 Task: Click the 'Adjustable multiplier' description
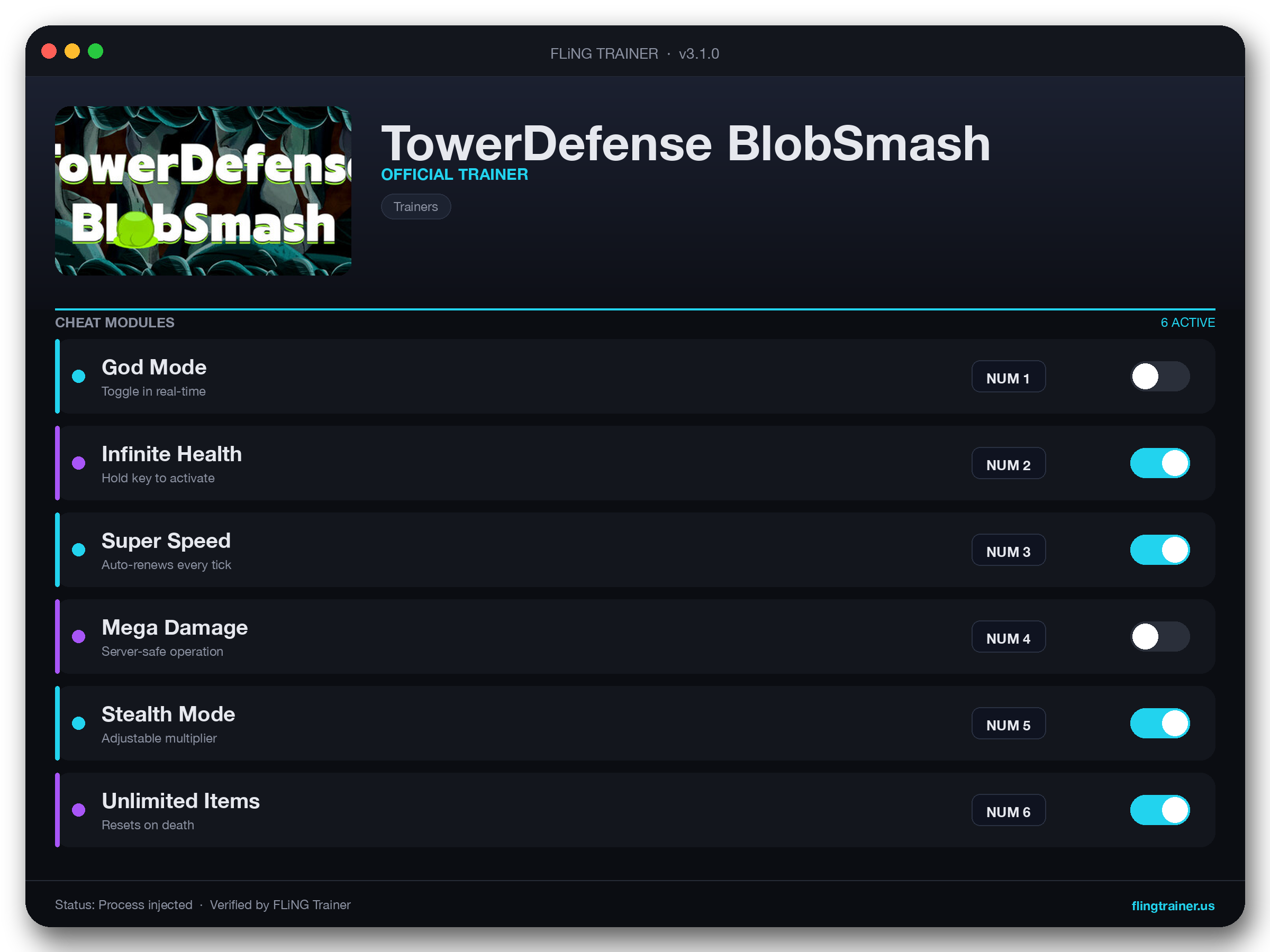(159, 738)
